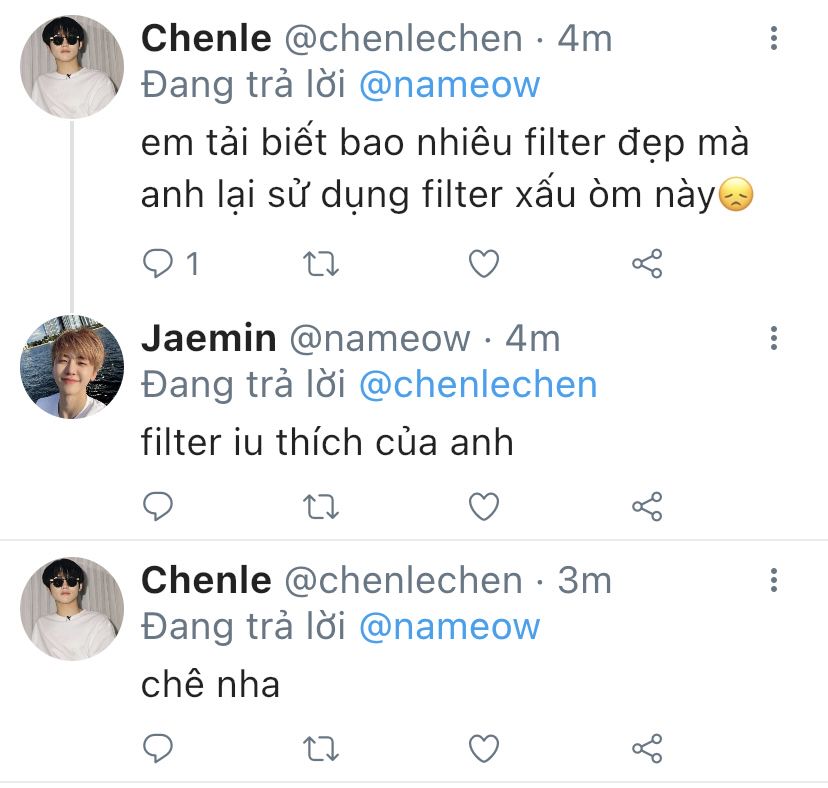This screenshot has height=788, width=828.
Task: Share Jaemin's tweet
Action: (x=647, y=506)
